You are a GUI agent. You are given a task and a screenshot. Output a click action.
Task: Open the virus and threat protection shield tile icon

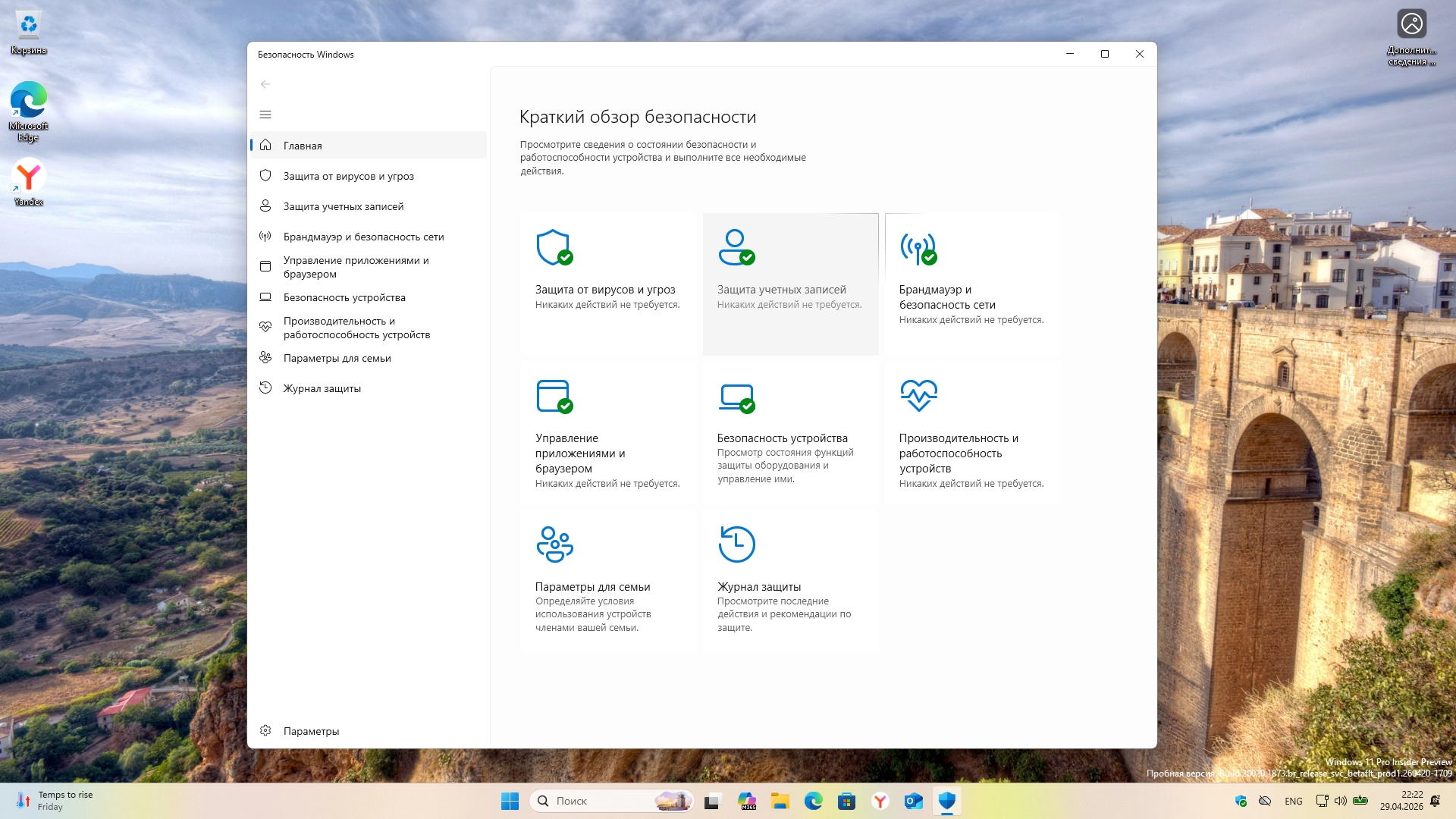click(x=554, y=247)
